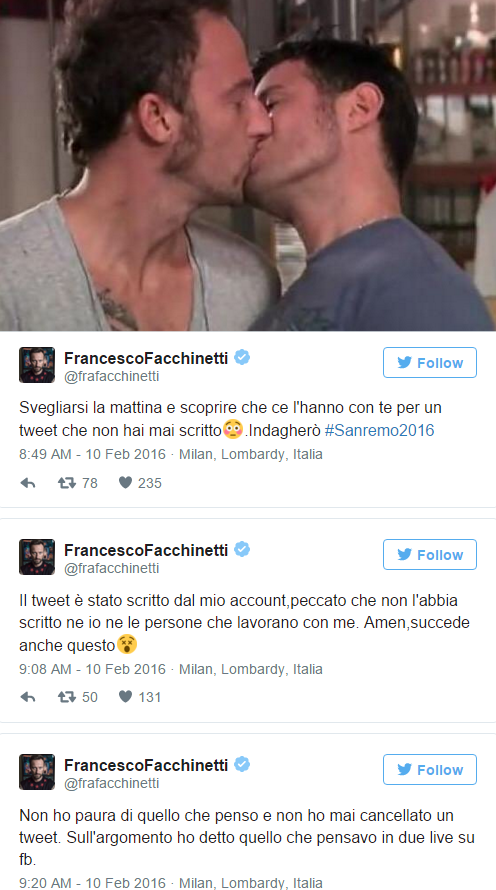The width and height of the screenshot is (496, 890).
Task: Follow FrancescoFacchinetti from the first tweet
Action: (x=430, y=363)
